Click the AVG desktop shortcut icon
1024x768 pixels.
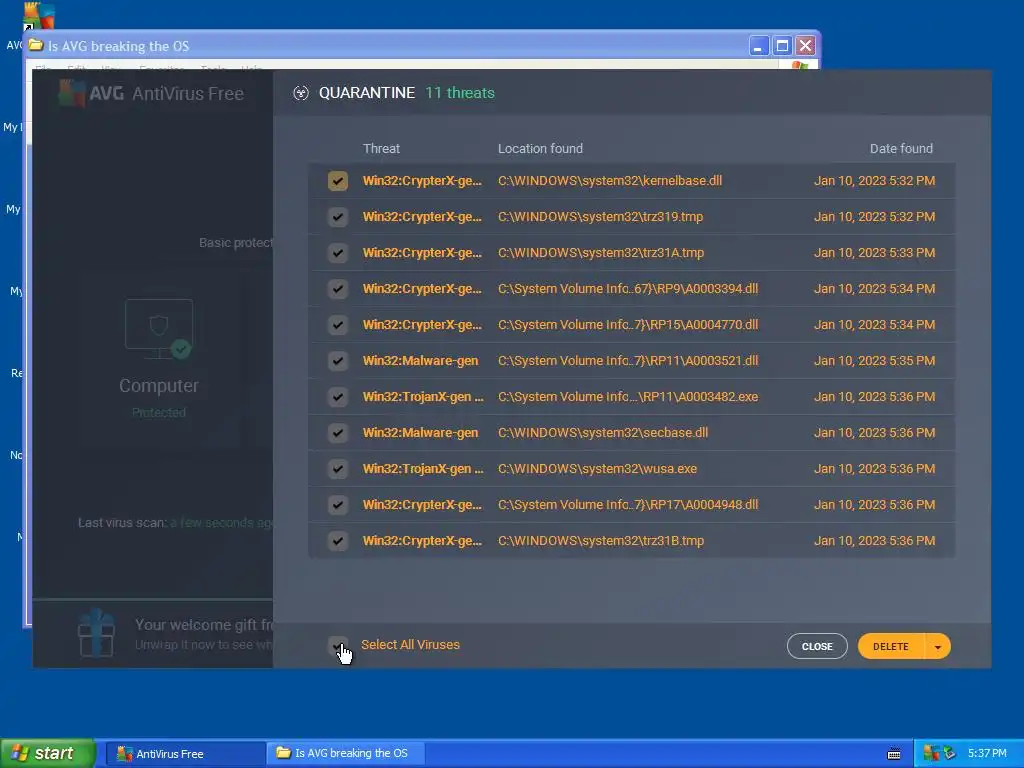[38, 16]
